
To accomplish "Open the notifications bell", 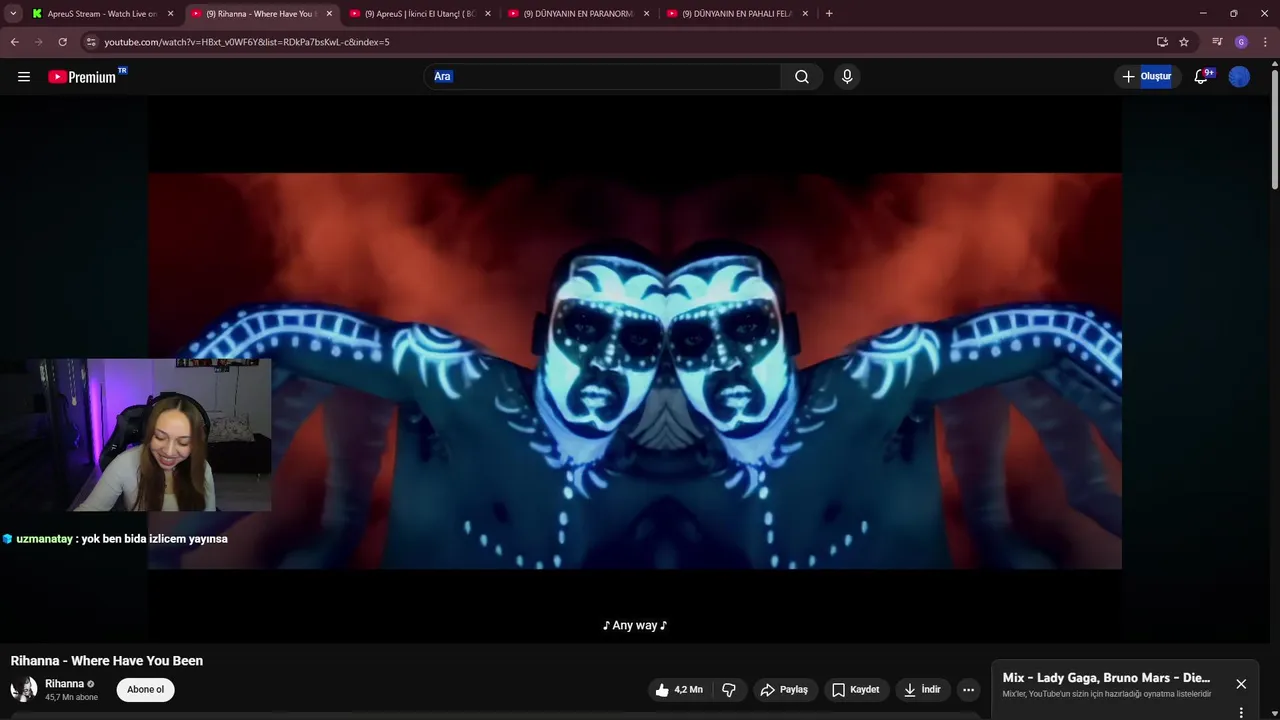I will [1202, 77].
